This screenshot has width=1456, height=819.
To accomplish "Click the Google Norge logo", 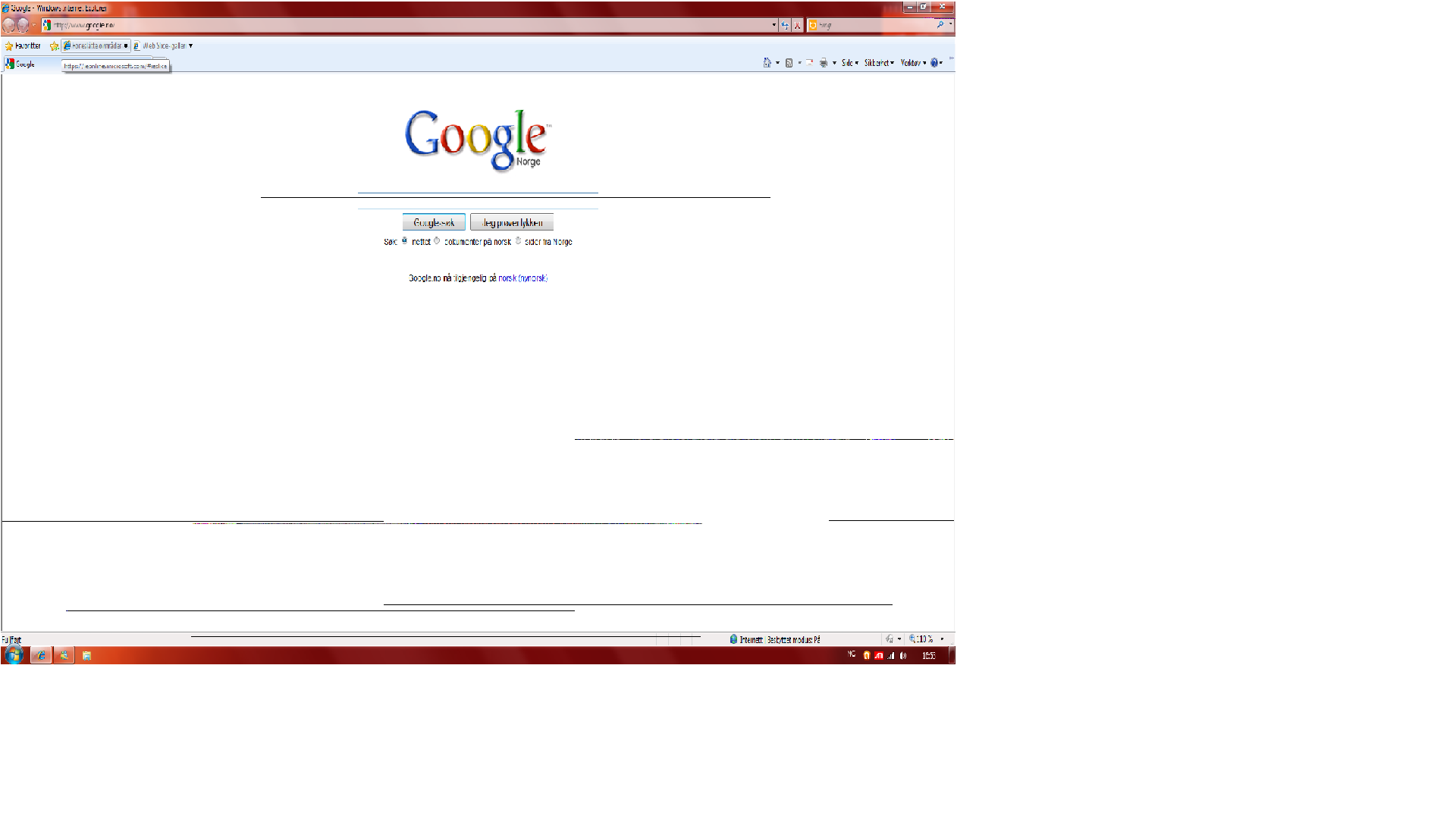I will (x=478, y=140).
